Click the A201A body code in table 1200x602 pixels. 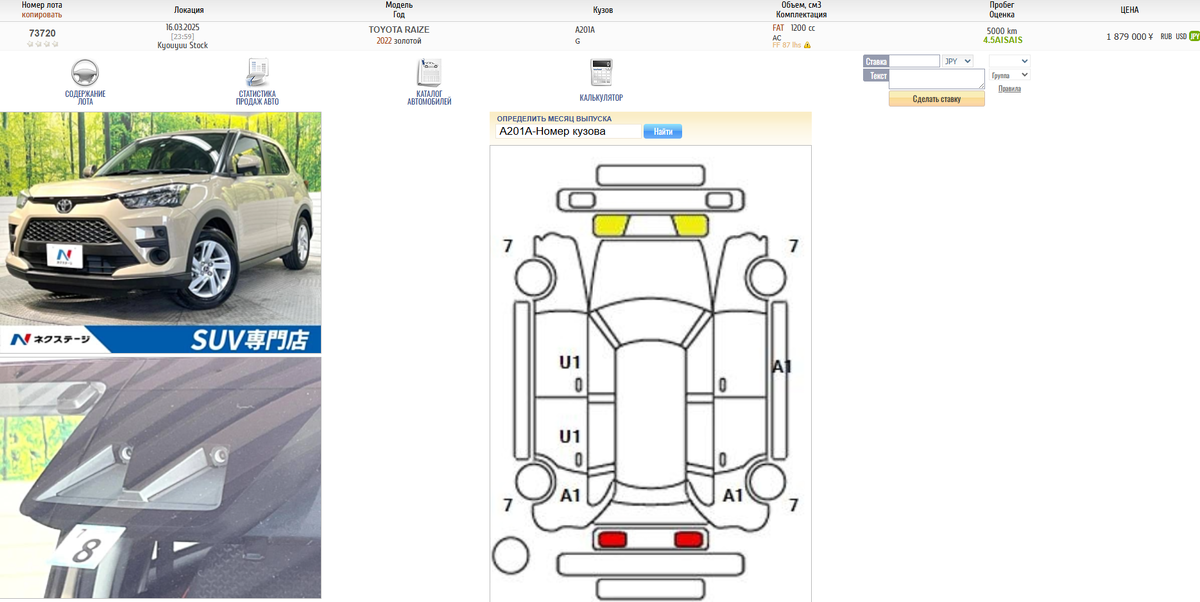click(585, 30)
